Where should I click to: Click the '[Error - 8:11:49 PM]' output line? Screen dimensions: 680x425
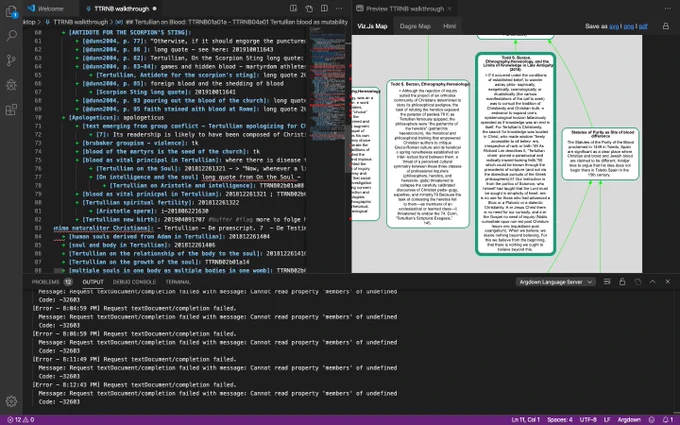pos(134,359)
